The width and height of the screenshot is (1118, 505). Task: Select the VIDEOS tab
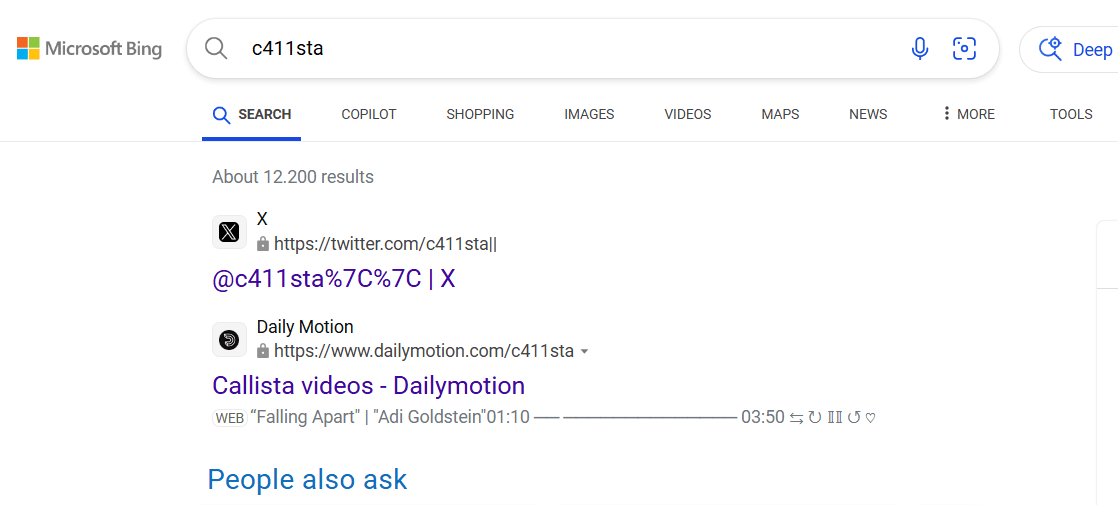(x=687, y=114)
